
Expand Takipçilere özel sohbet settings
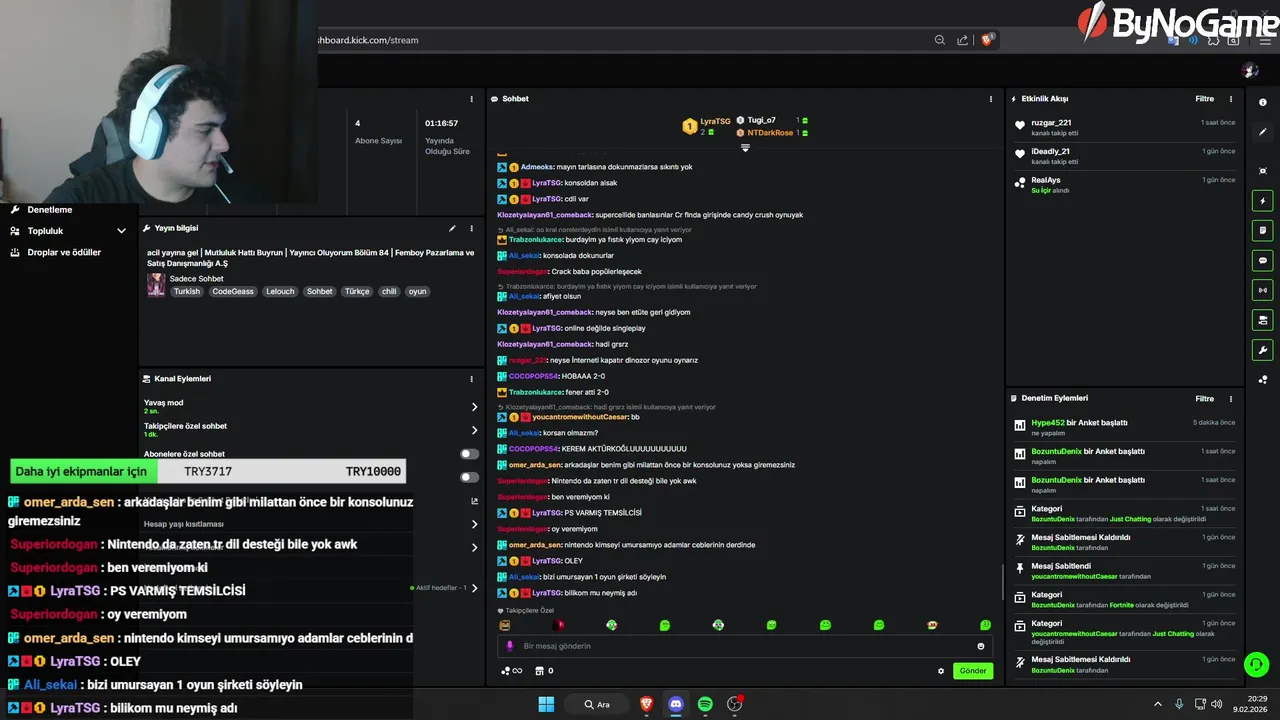coord(474,430)
